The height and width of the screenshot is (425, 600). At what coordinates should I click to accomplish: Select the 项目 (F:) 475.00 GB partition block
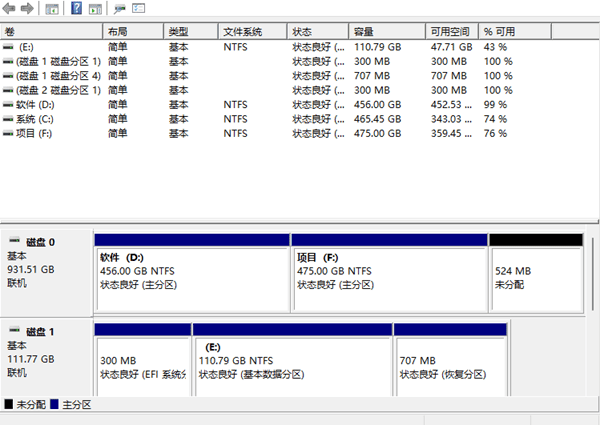point(389,273)
